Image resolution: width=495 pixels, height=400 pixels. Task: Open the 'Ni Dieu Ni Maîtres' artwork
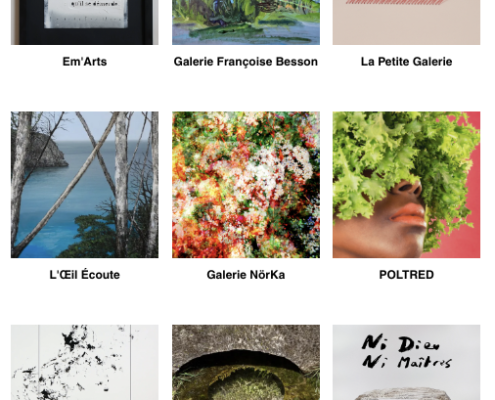tap(406, 362)
